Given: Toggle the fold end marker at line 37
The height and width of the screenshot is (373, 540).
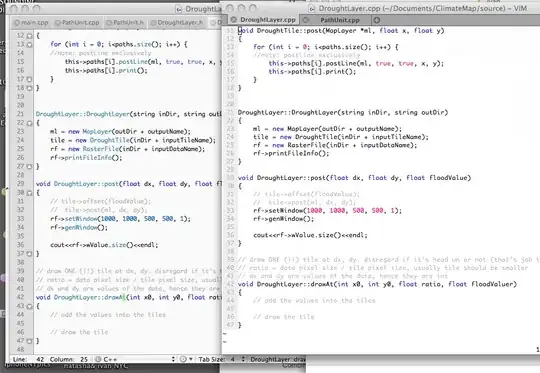Looking at the screenshot, I should coord(29,254).
